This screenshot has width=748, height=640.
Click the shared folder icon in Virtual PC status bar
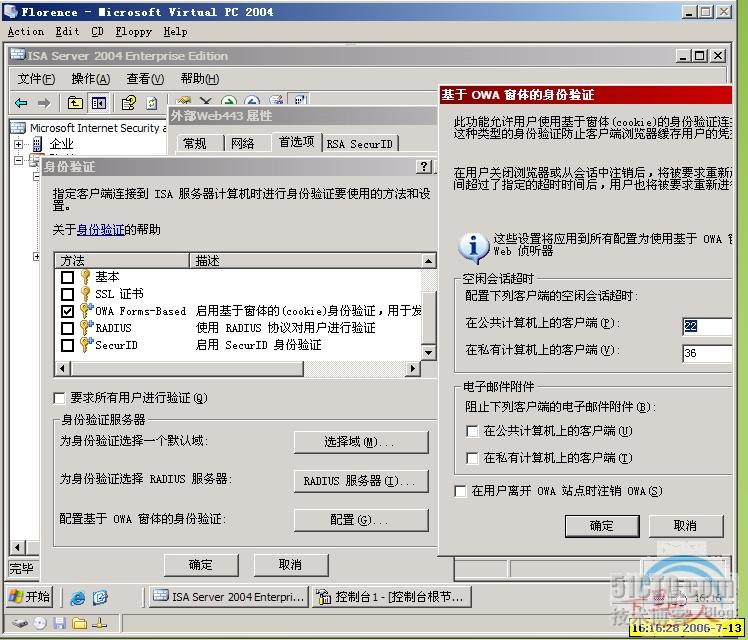[79, 623]
